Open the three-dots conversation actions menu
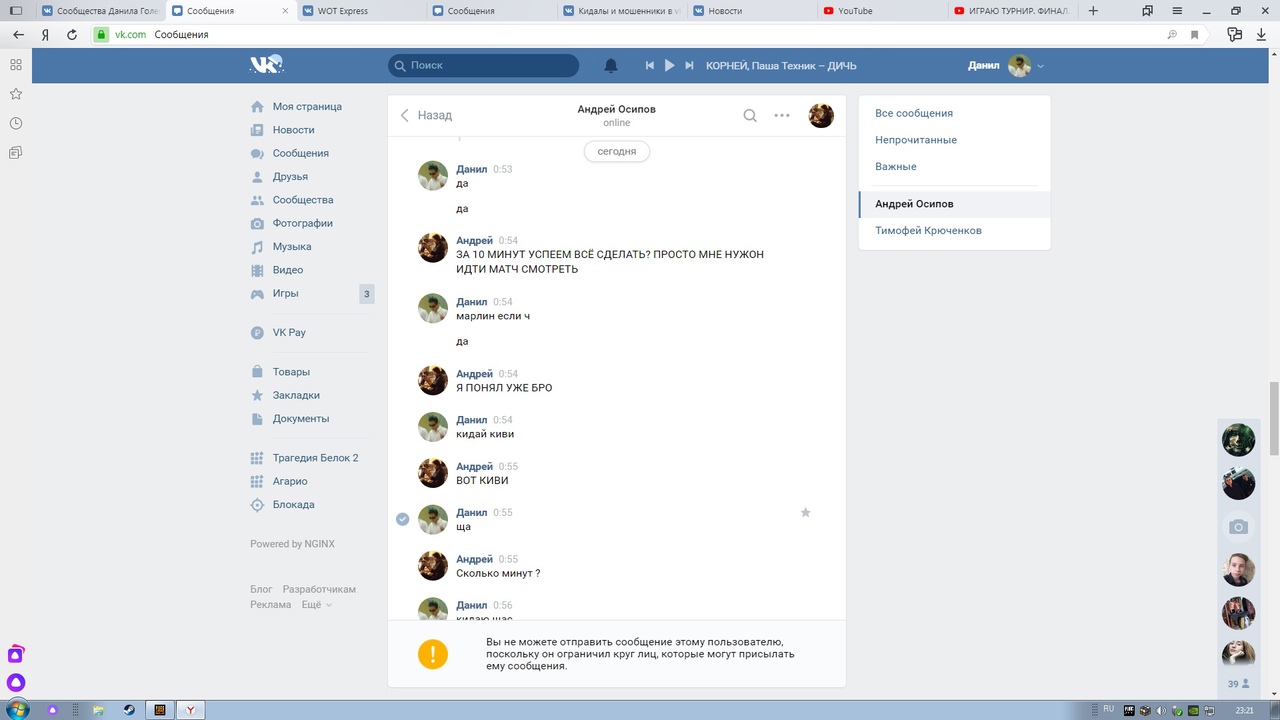Screen dimensions: 1280x720 [x=782, y=115]
